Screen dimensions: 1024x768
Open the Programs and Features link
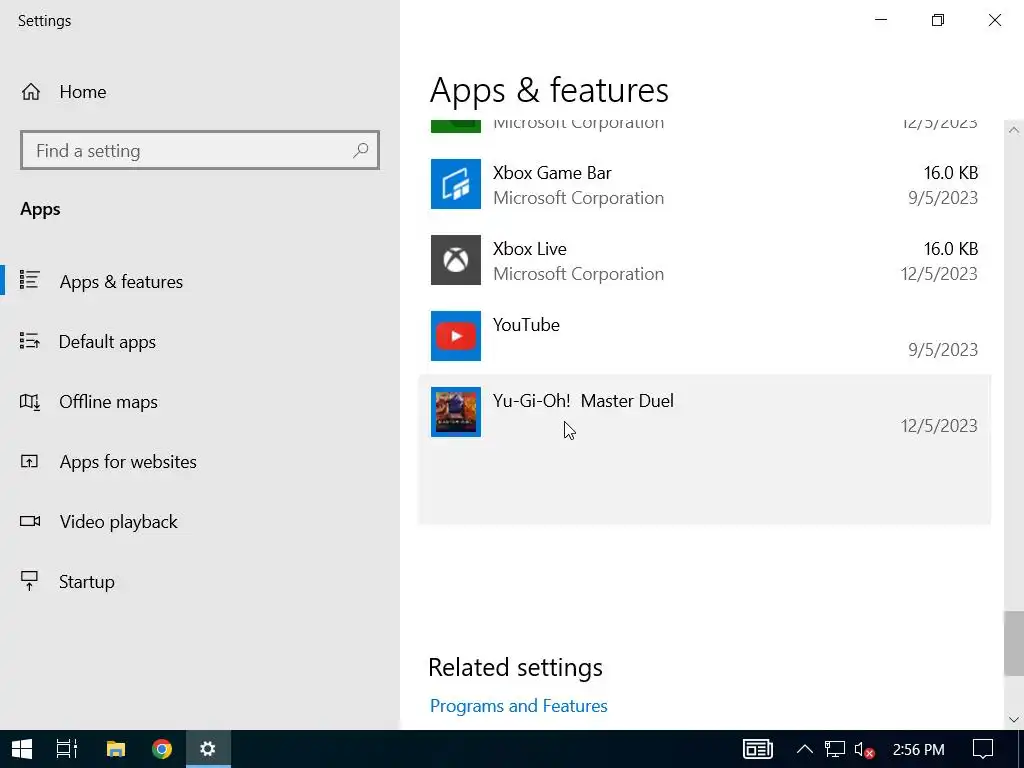519,706
